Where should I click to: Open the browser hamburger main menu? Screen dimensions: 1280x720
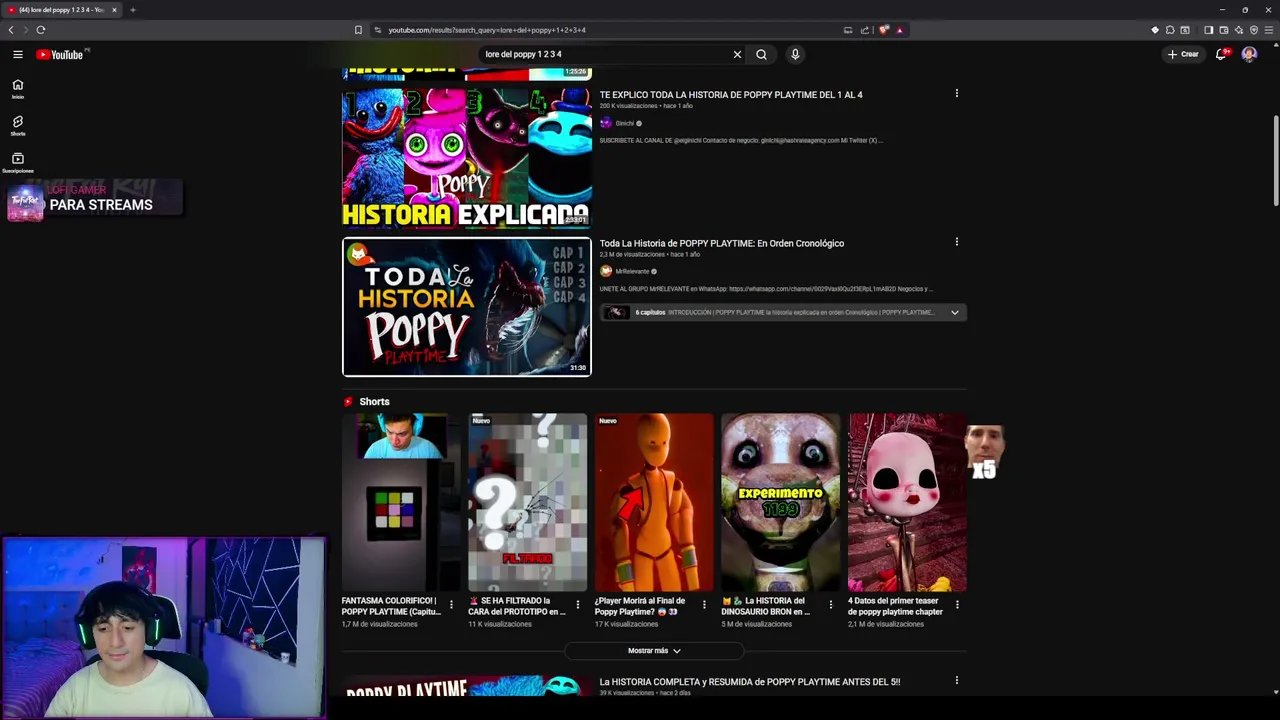click(x=1269, y=30)
